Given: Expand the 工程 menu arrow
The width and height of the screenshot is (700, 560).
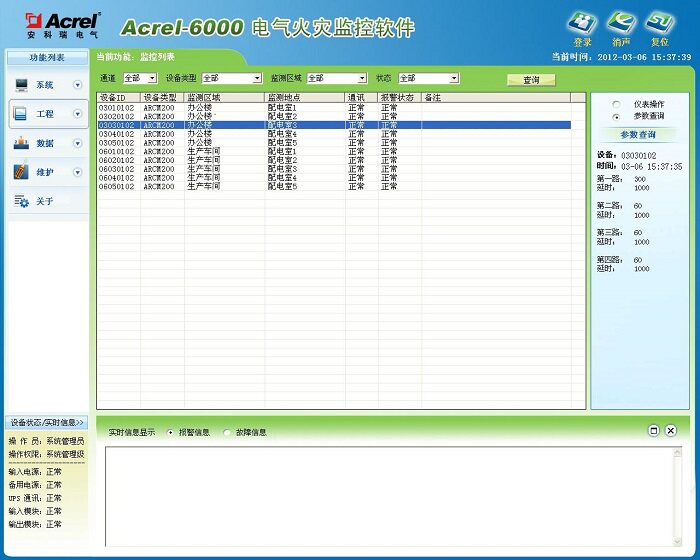Looking at the screenshot, I should (78, 114).
